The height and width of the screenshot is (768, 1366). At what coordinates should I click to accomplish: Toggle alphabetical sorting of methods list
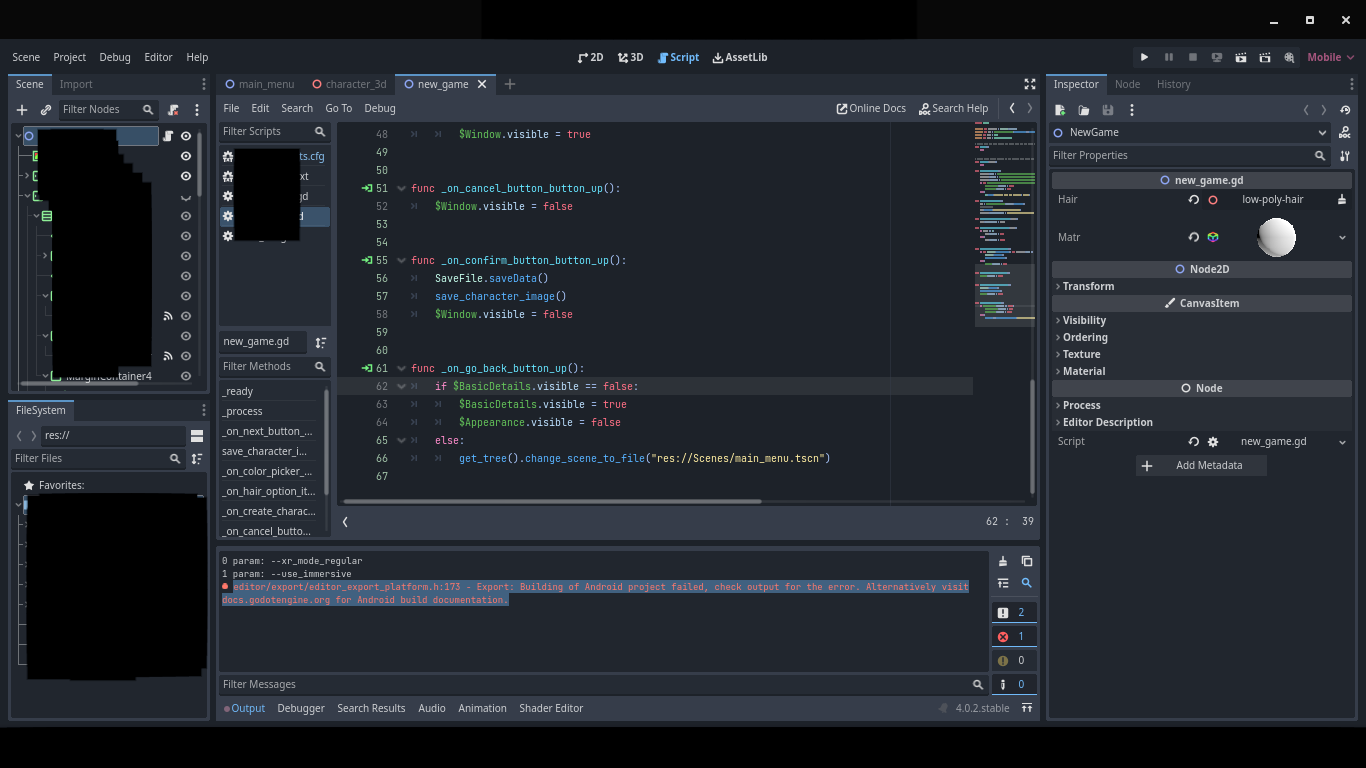[x=321, y=342]
